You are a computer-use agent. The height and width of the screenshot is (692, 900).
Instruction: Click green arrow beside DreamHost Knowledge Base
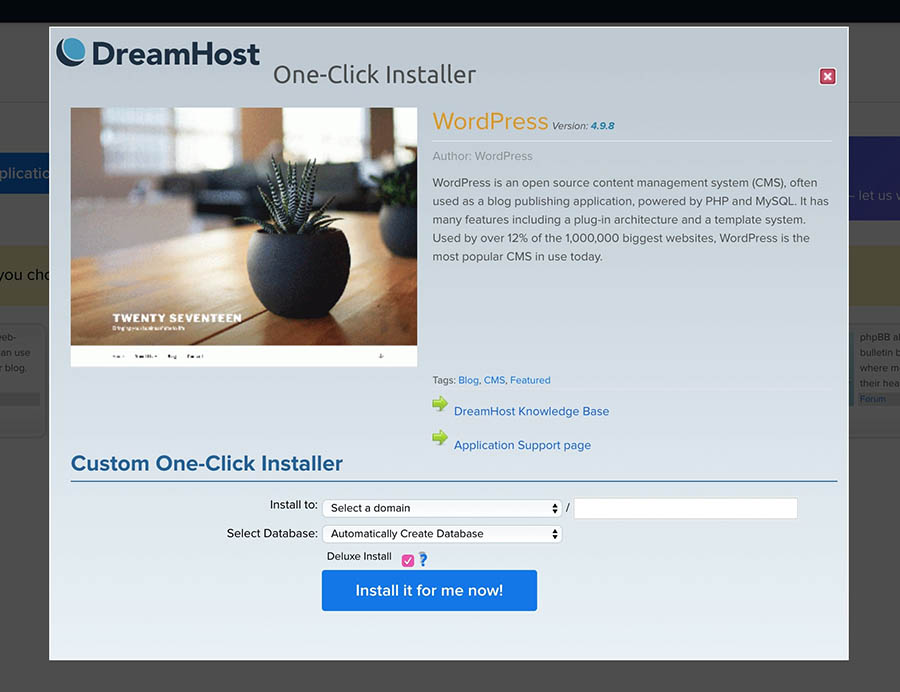(440, 404)
